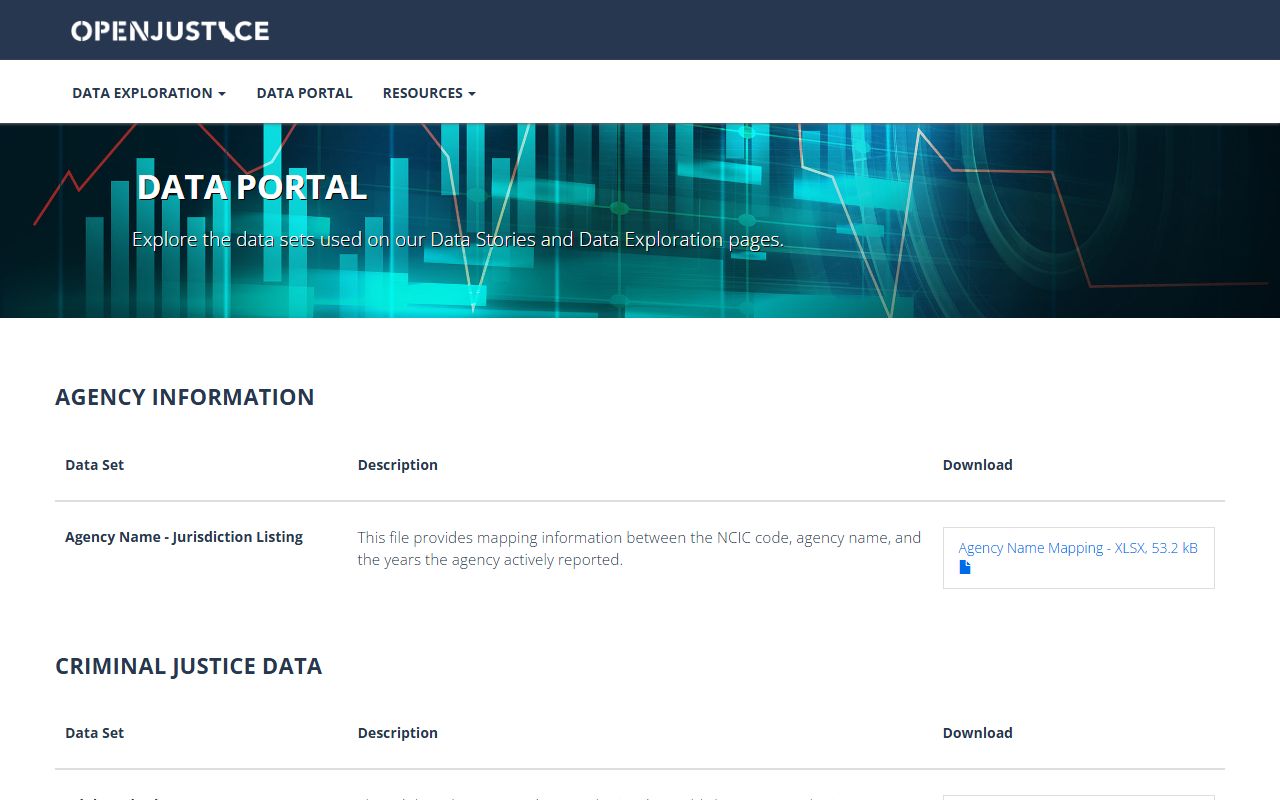Click the 'Explore the data sets' banner subtitle

point(458,240)
